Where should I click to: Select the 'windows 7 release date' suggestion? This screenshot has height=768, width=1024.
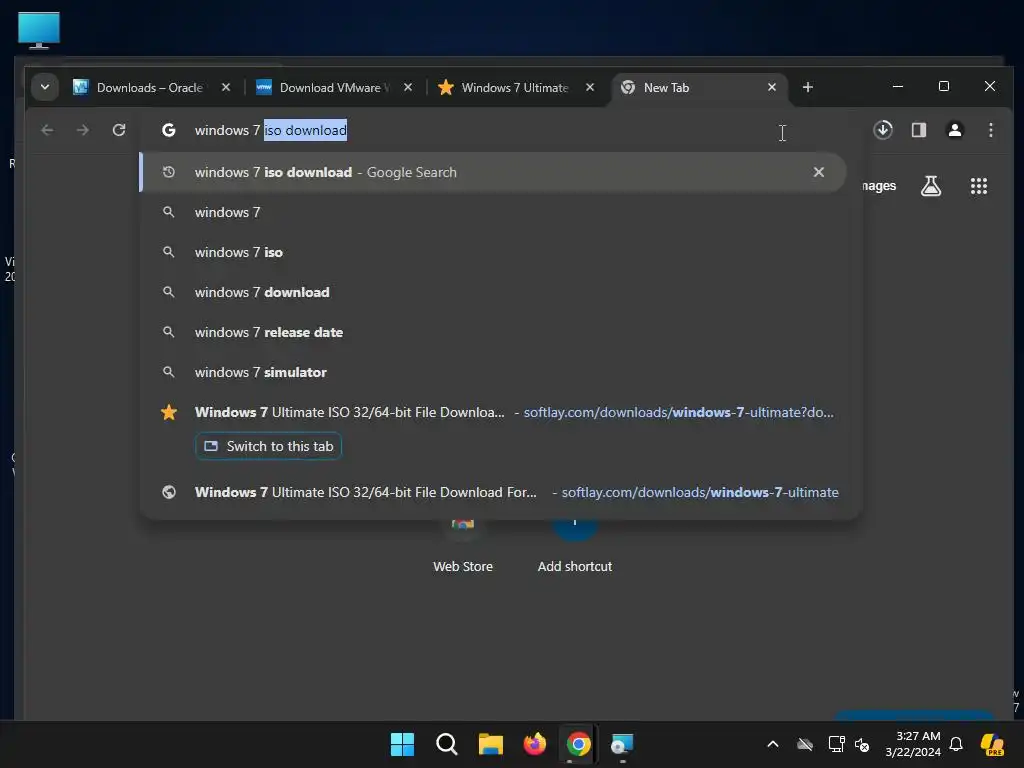pyautogui.click(x=494, y=332)
